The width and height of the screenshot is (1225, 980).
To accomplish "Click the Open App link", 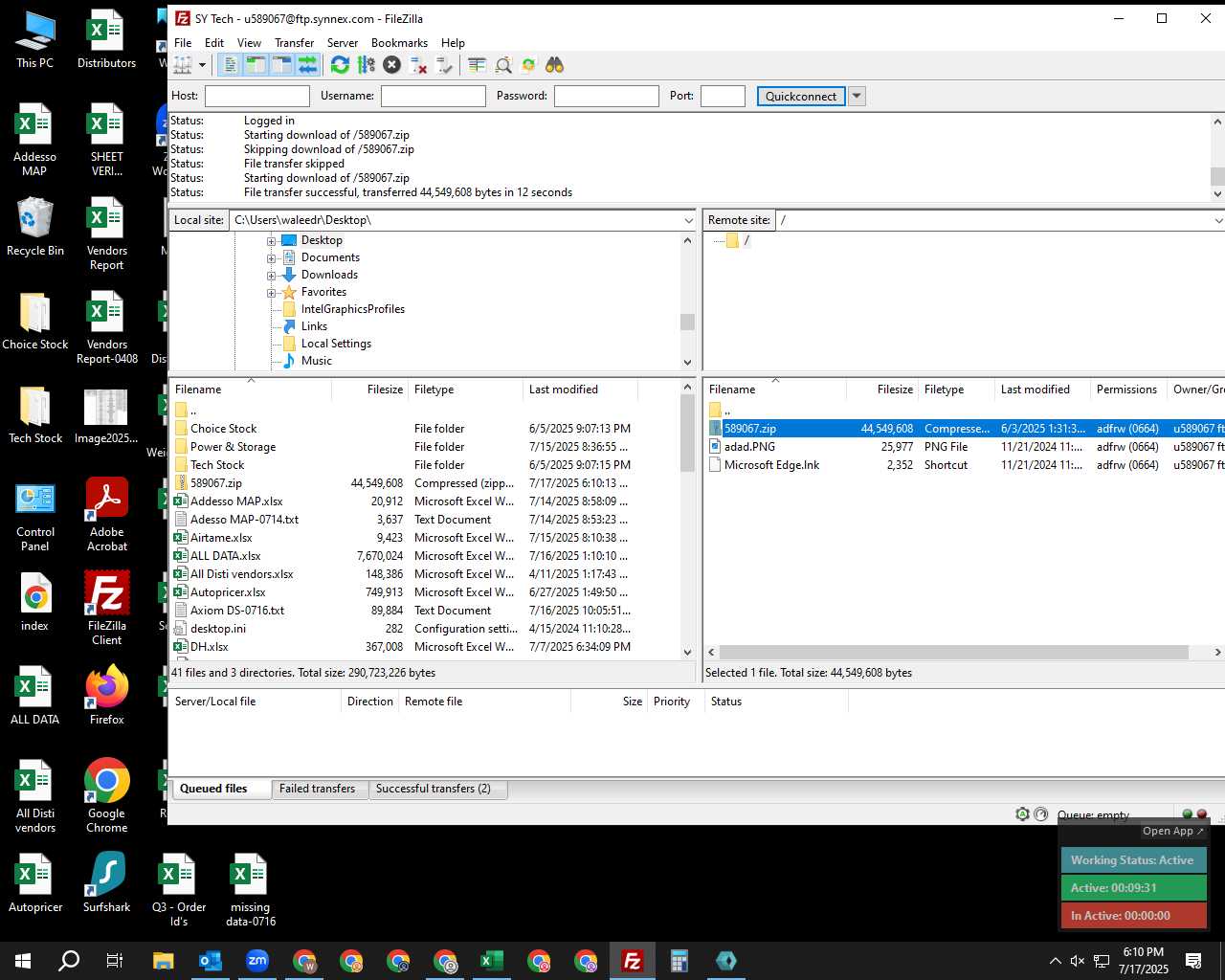I will point(1172,832).
